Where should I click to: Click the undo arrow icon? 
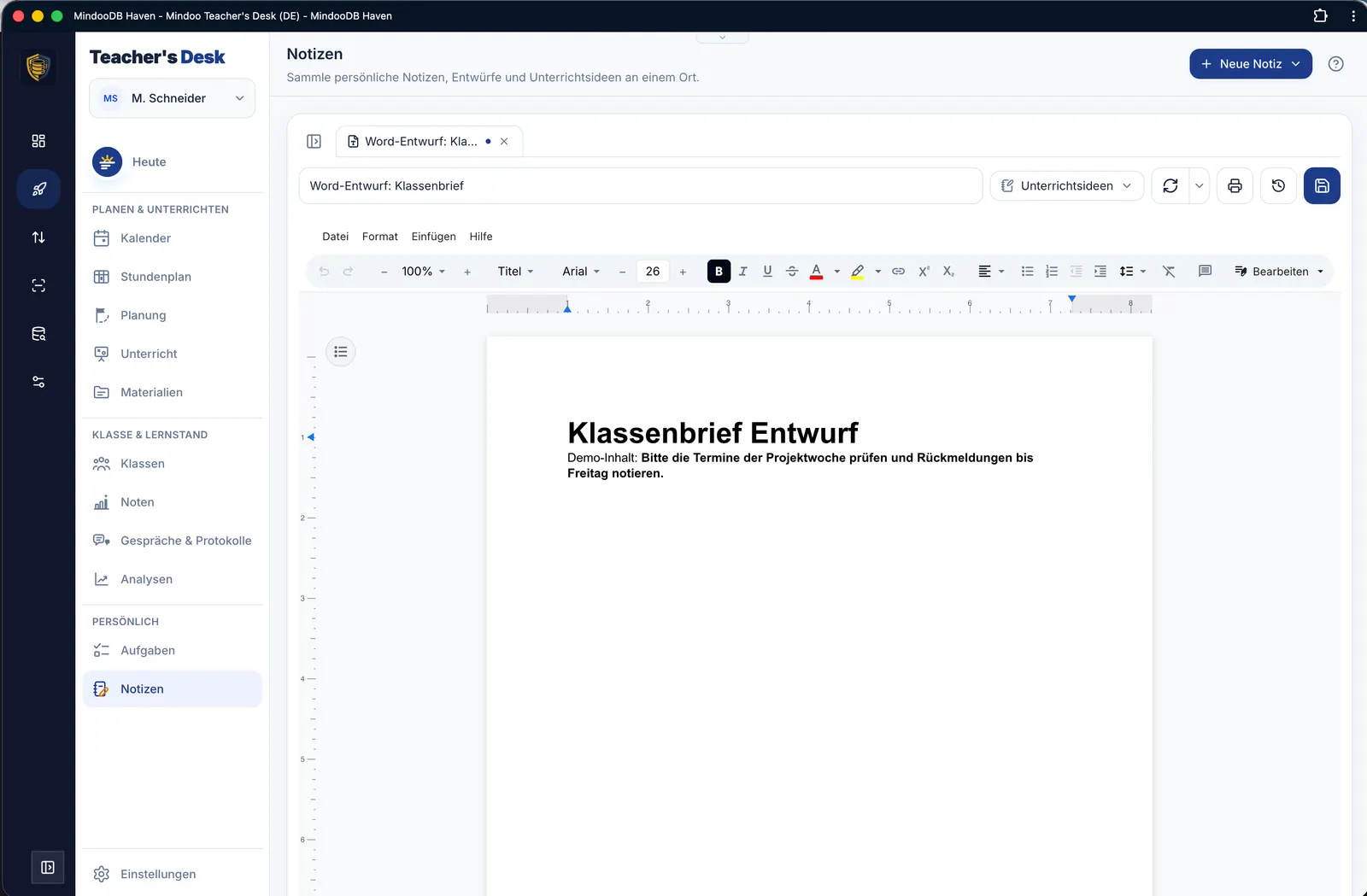click(x=324, y=272)
